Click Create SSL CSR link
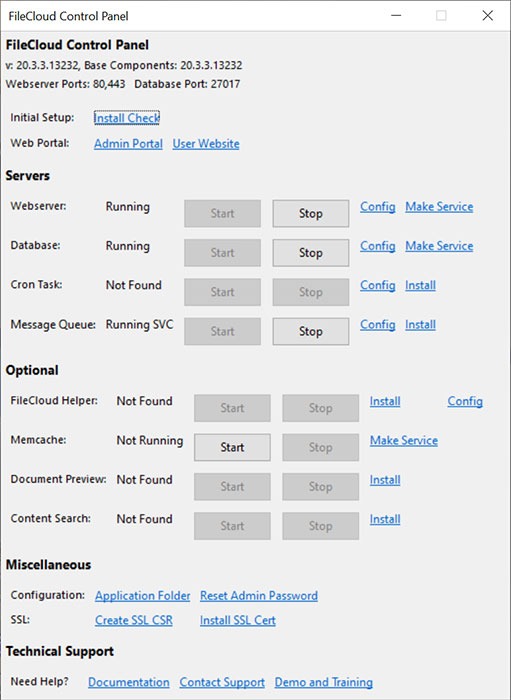The image size is (511, 700). (134, 621)
